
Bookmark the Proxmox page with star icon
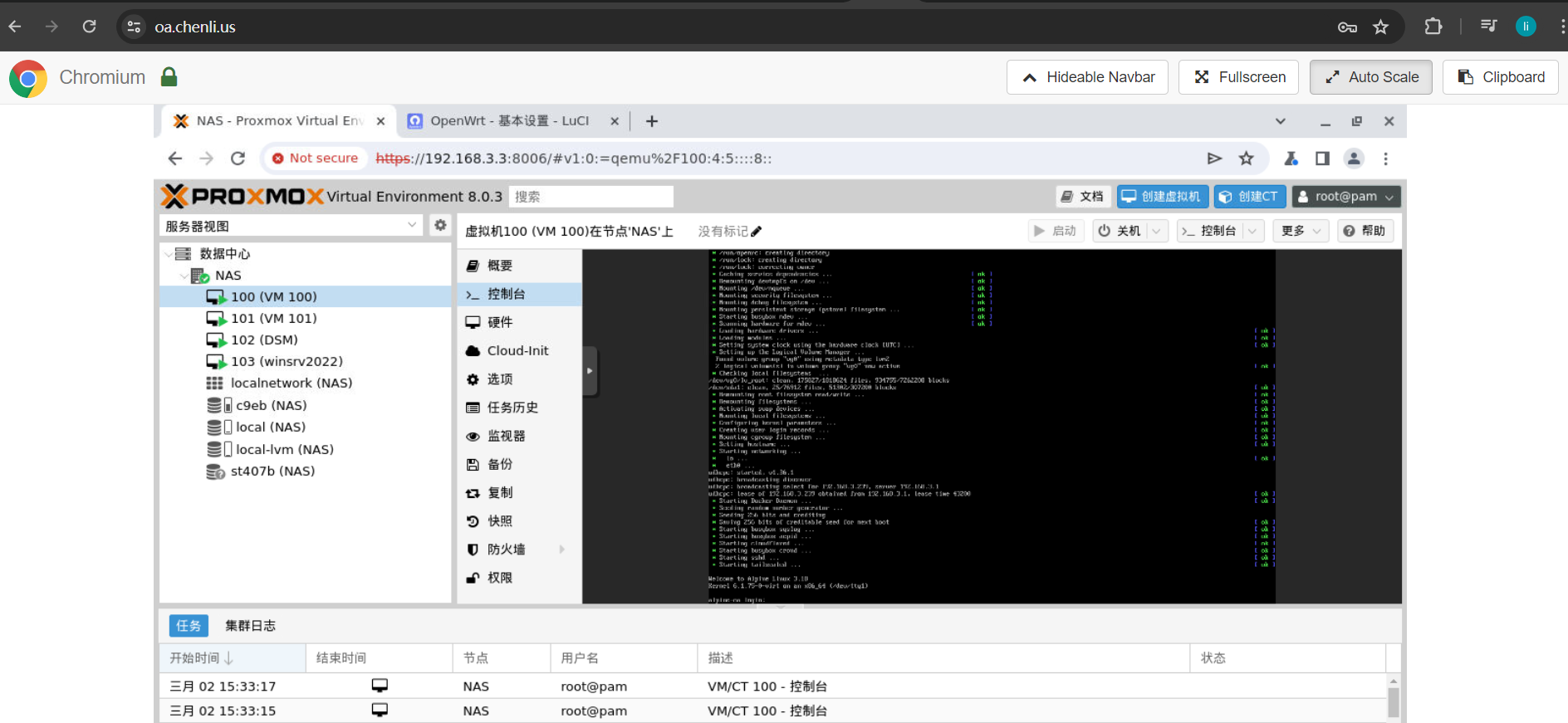click(x=1246, y=159)
